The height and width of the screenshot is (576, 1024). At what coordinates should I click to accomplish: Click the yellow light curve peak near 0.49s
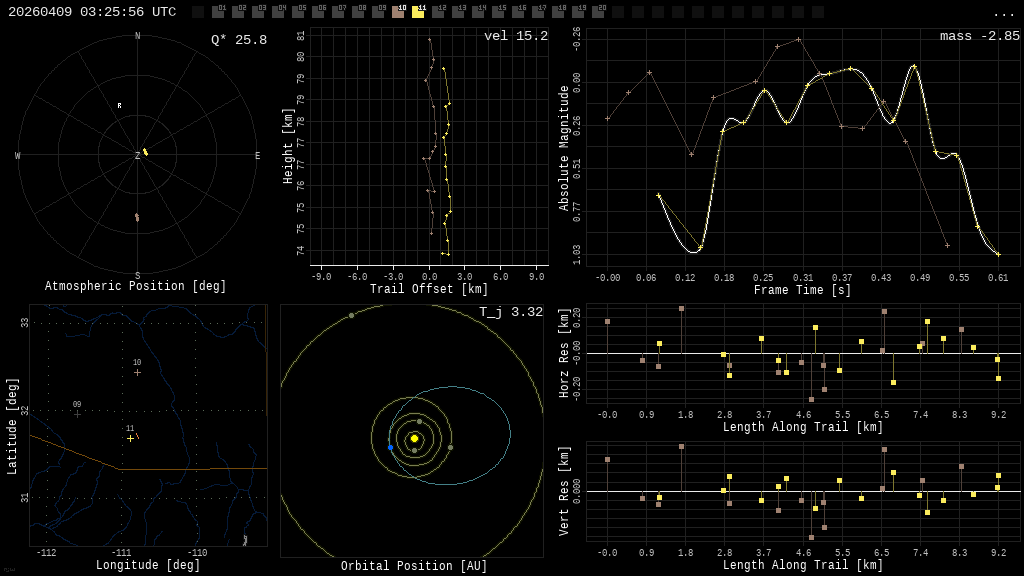coord(914,67)
